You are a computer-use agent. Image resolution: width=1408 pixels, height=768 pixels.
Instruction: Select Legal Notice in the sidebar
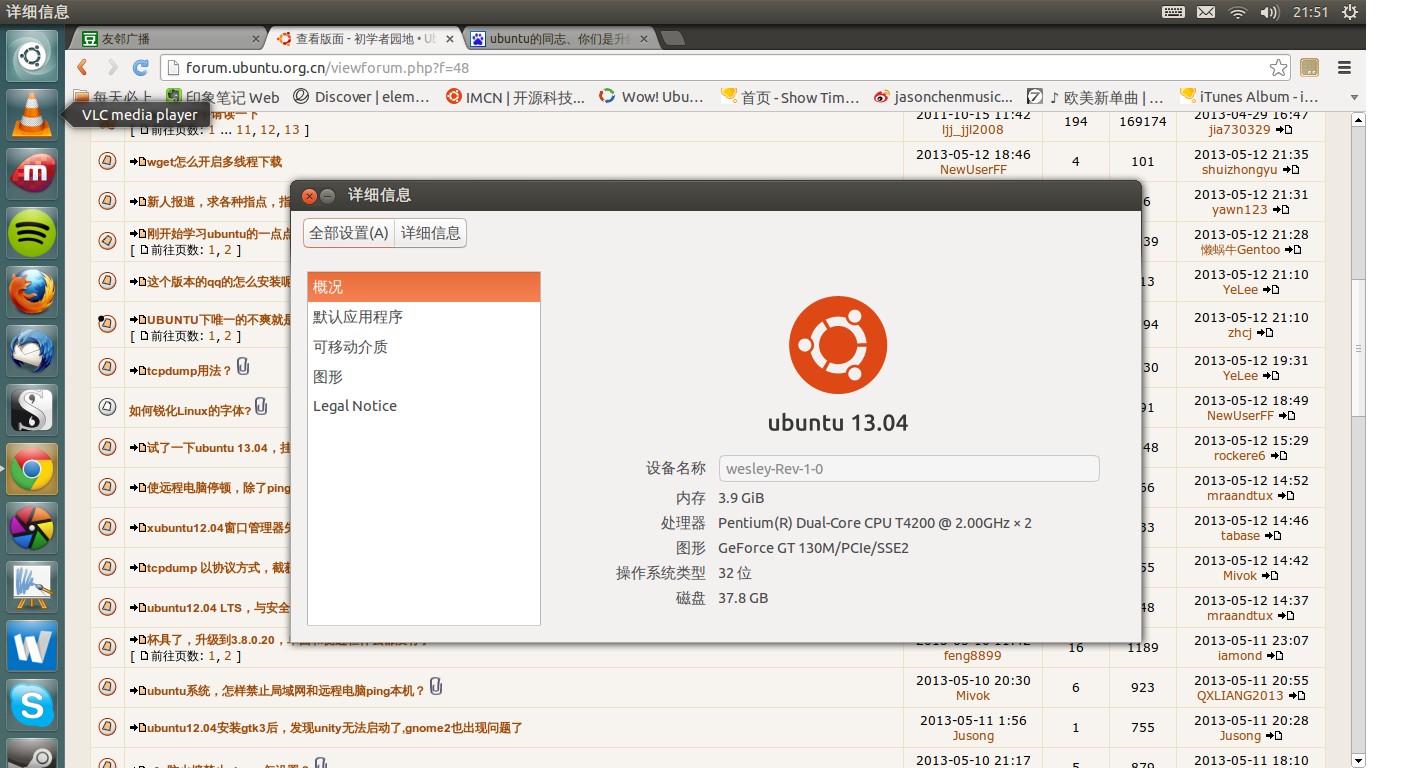[x=423, y=406]
